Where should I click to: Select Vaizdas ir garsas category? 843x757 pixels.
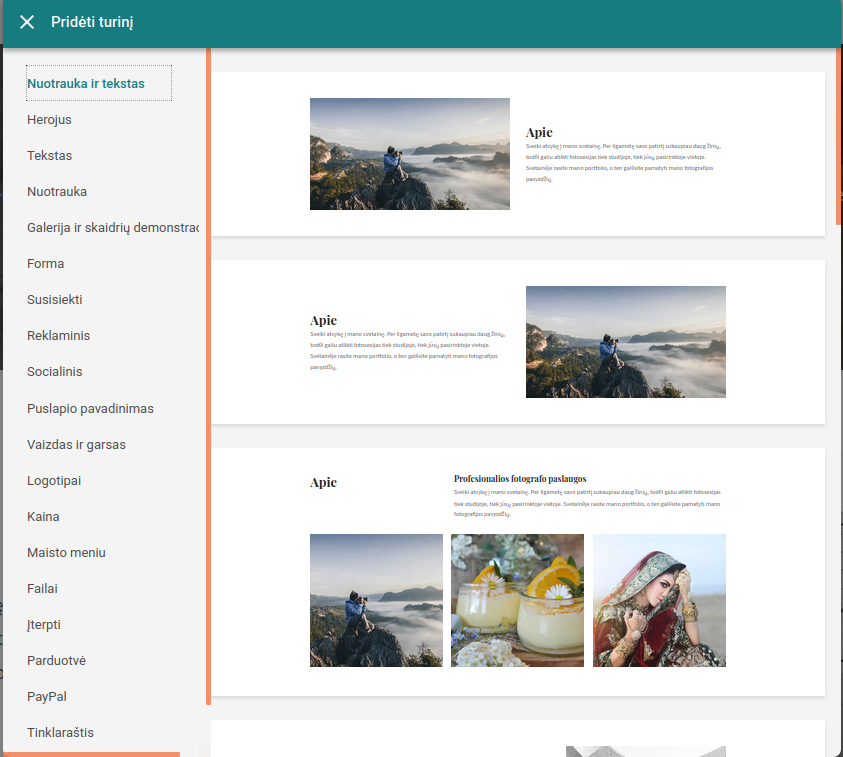point(76,445)
